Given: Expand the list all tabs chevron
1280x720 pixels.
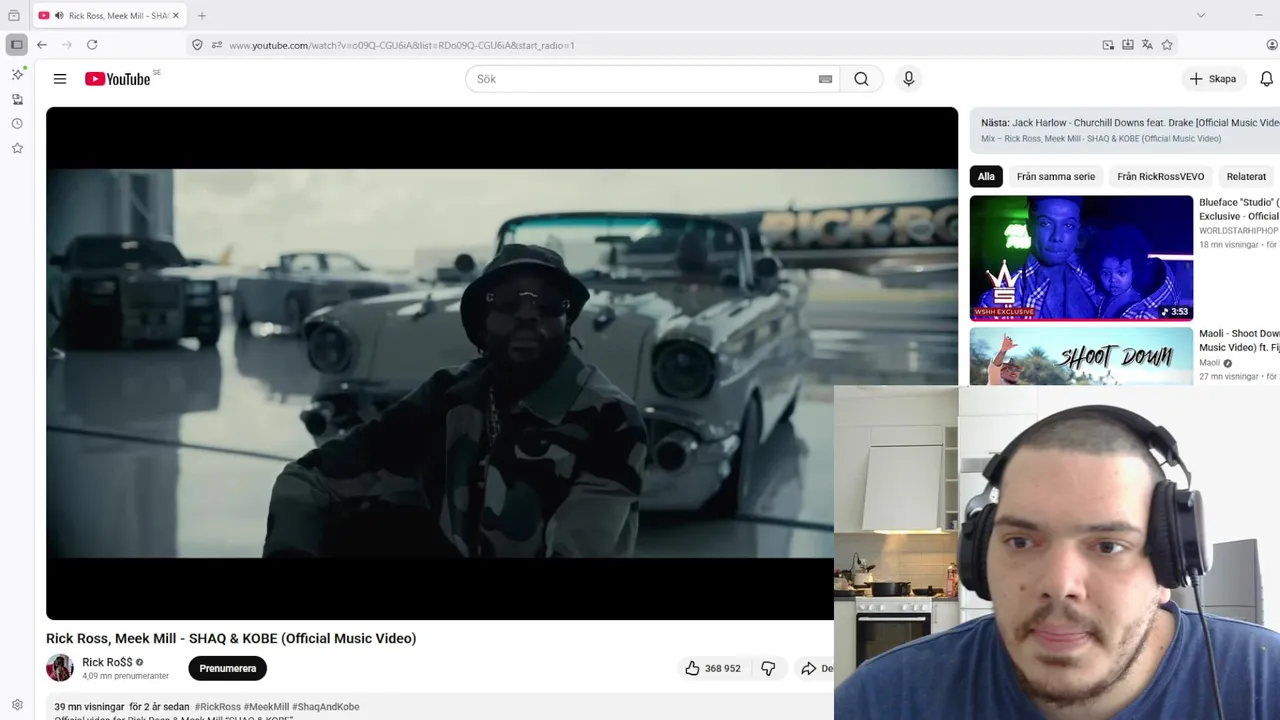Looking at the screenshot, I should [1201, 15].
